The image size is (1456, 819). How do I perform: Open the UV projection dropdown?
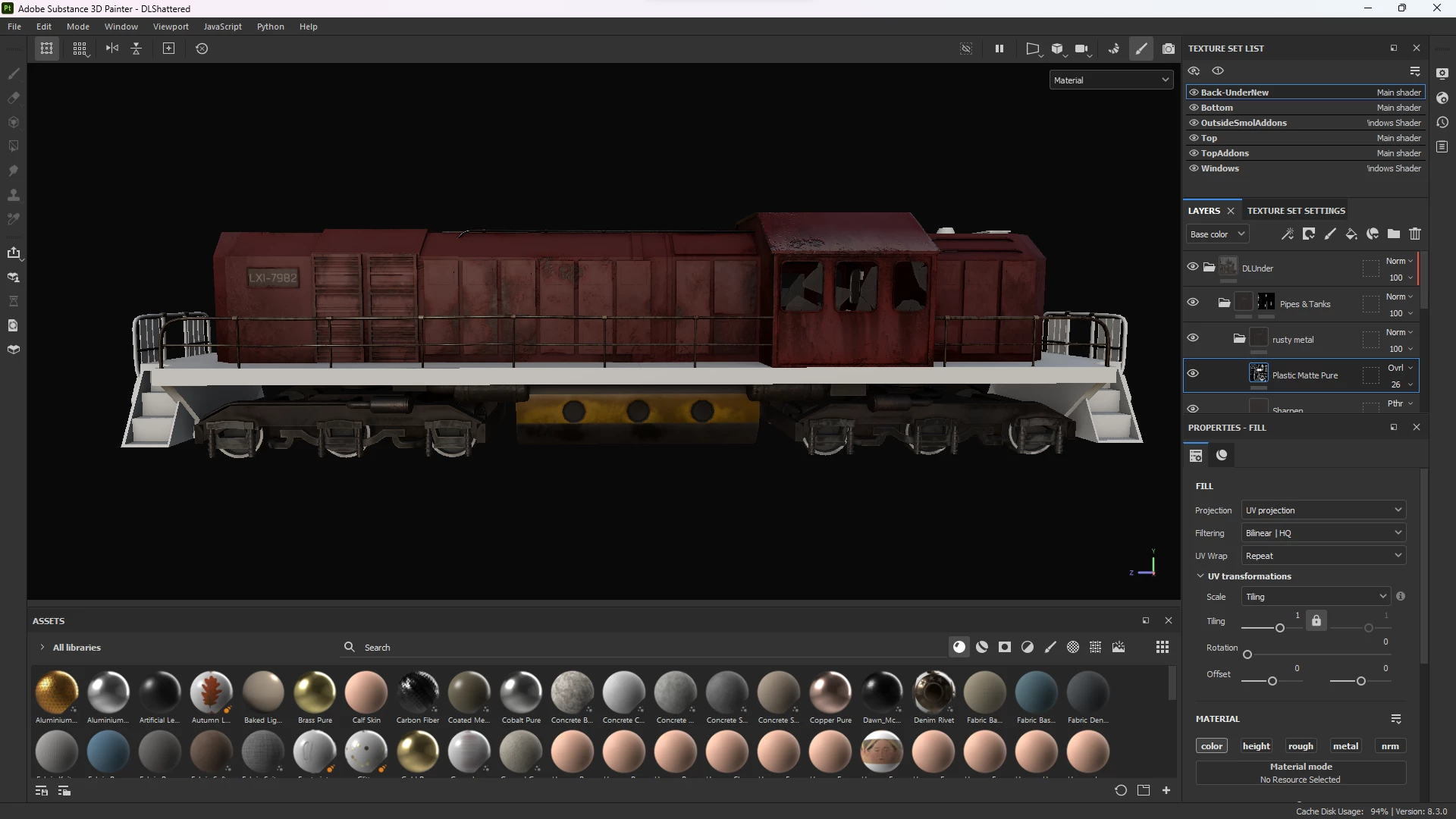(1323, 510)
